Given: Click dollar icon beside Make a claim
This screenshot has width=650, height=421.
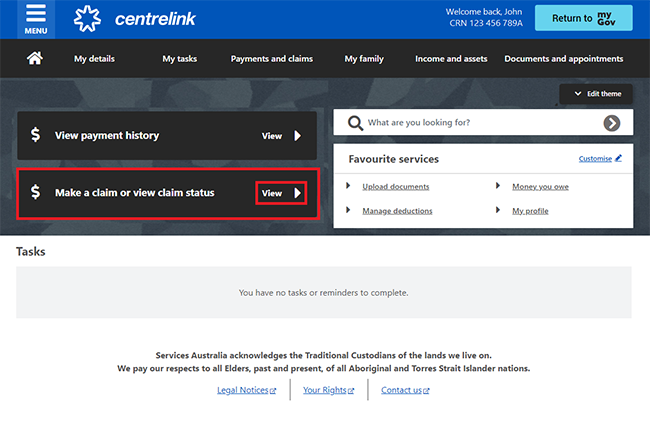Looking at the screenshot, I should (x=36, y=192).
